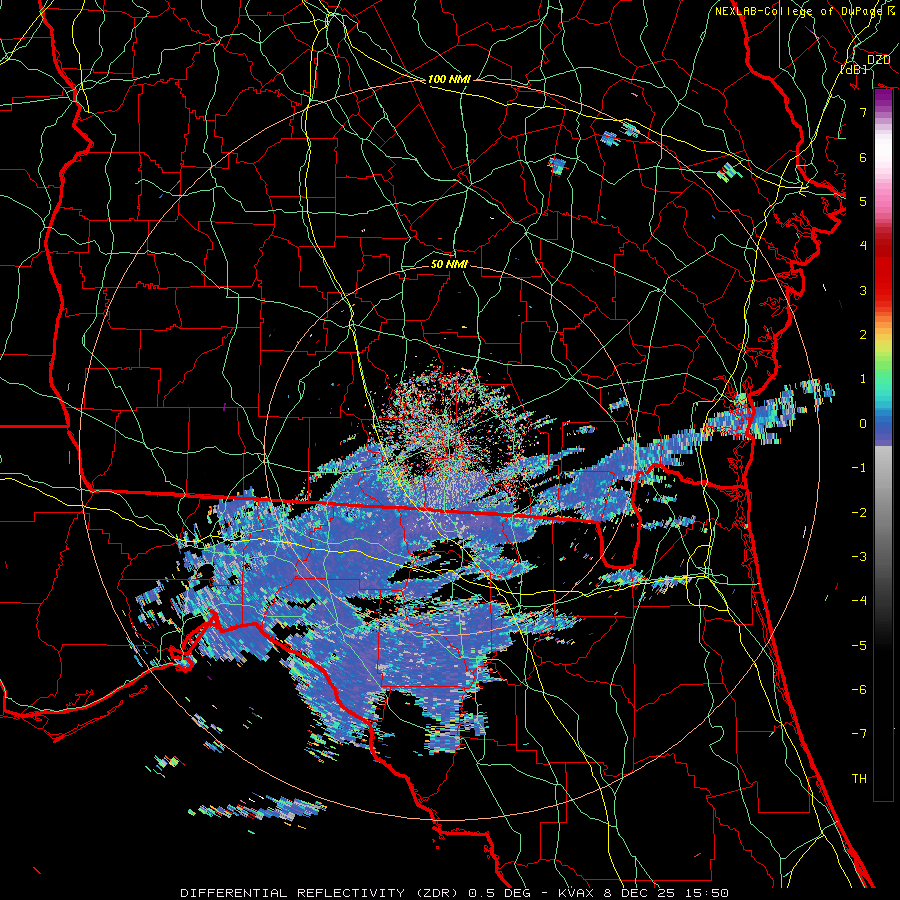Viewport: 900px width, 900px height.
Task: Click the TH threshold label on scale
Action: pyautogui.click(x=859, y=778)
